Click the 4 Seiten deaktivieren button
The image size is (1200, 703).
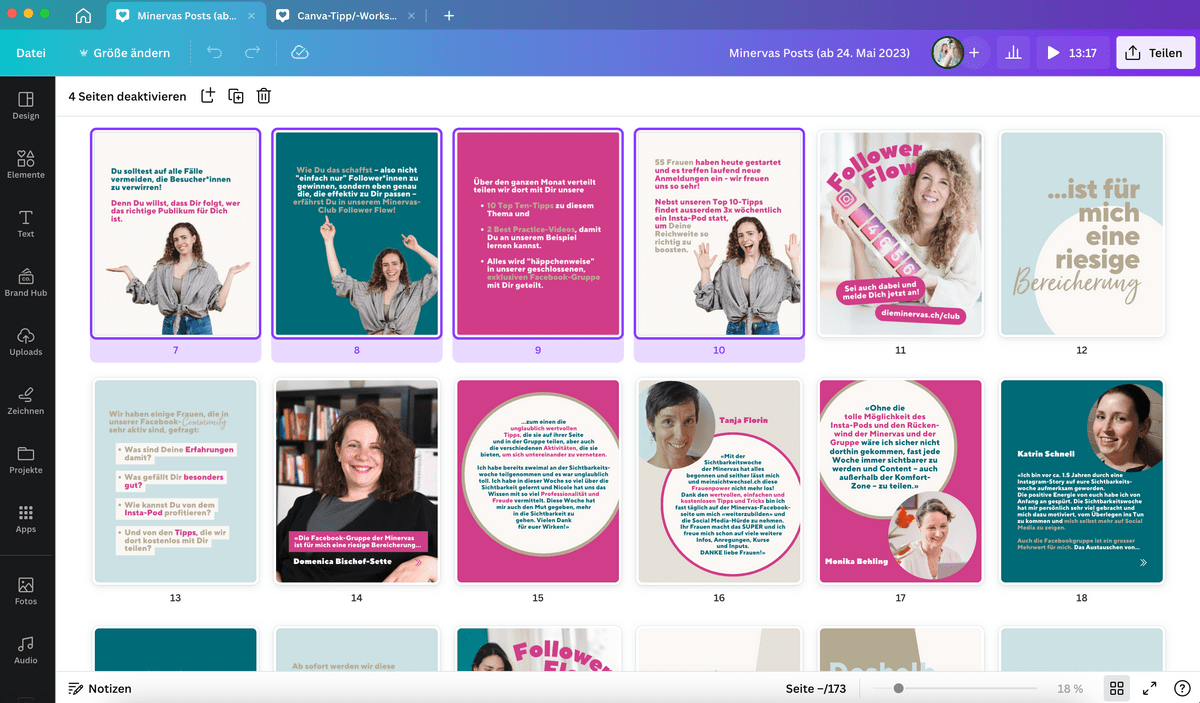coord(127,96)
